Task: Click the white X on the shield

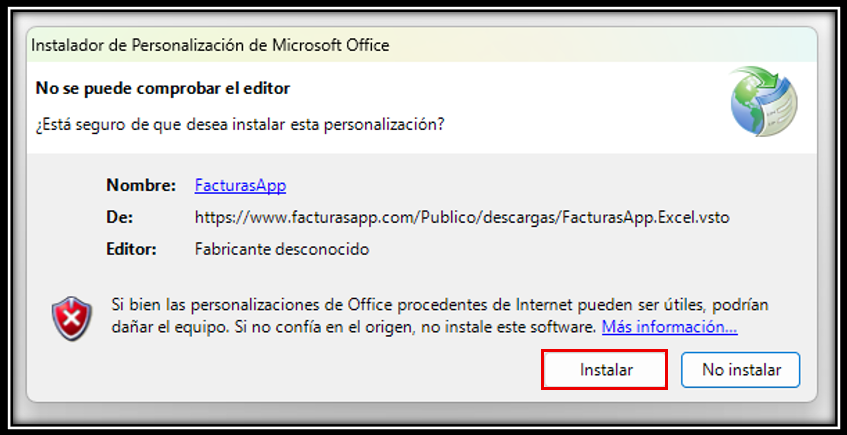Action: (x=70, y=317)
